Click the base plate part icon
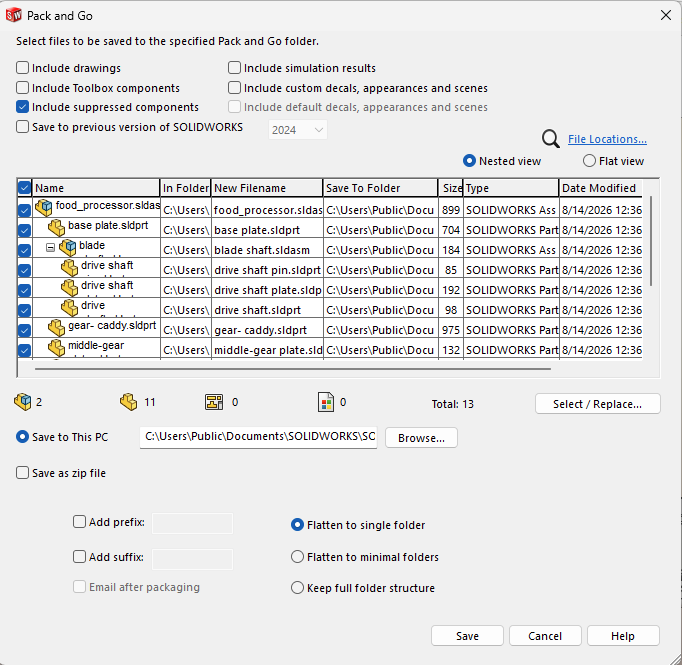Screen dimensions: 682x665 point(56,227)
